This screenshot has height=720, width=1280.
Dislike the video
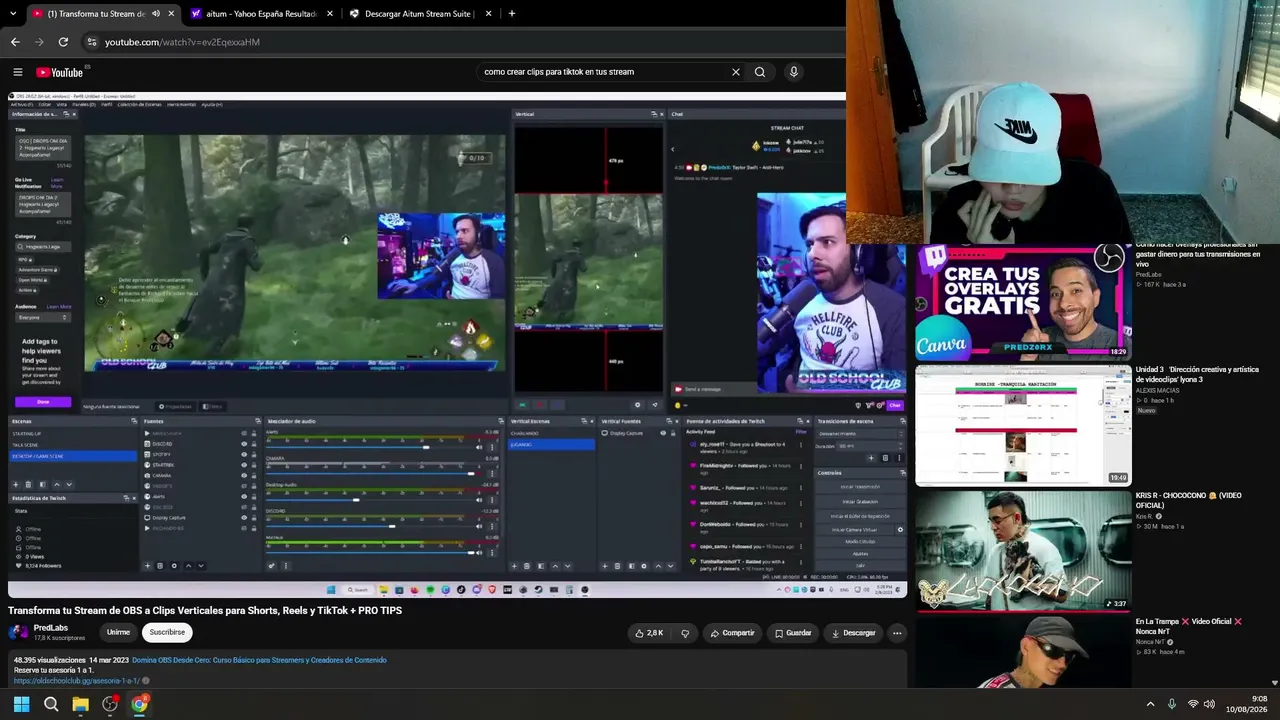pyautogui.click(x=685, y=633)
